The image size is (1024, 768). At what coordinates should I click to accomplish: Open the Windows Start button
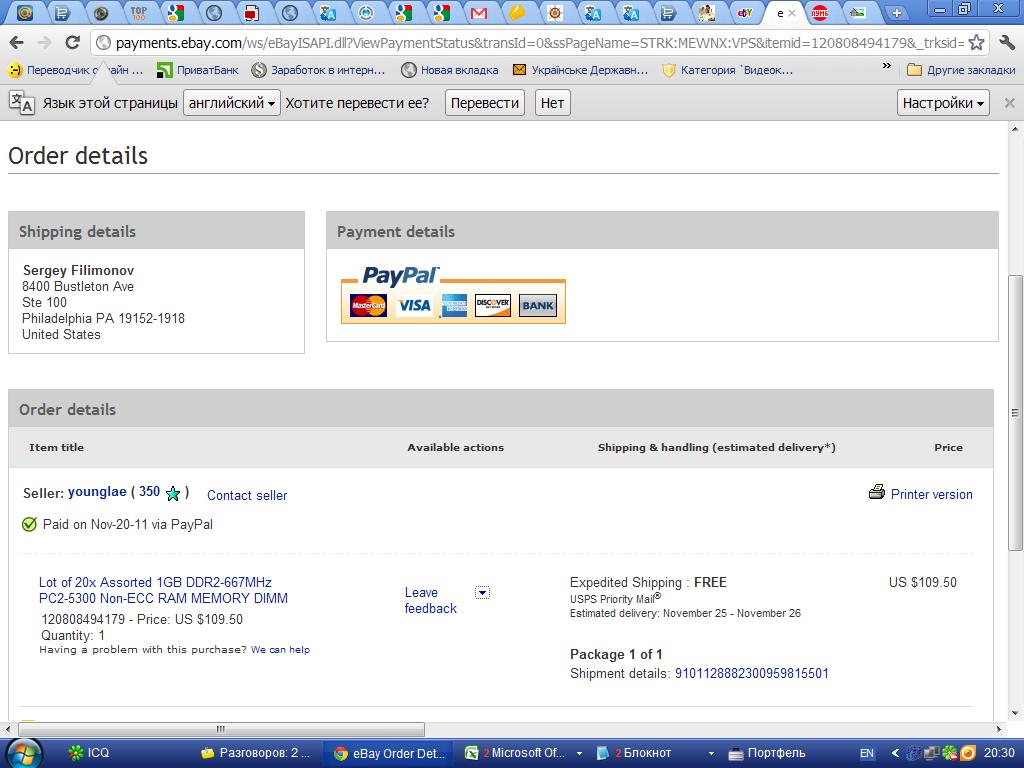[x=24, y=753]
